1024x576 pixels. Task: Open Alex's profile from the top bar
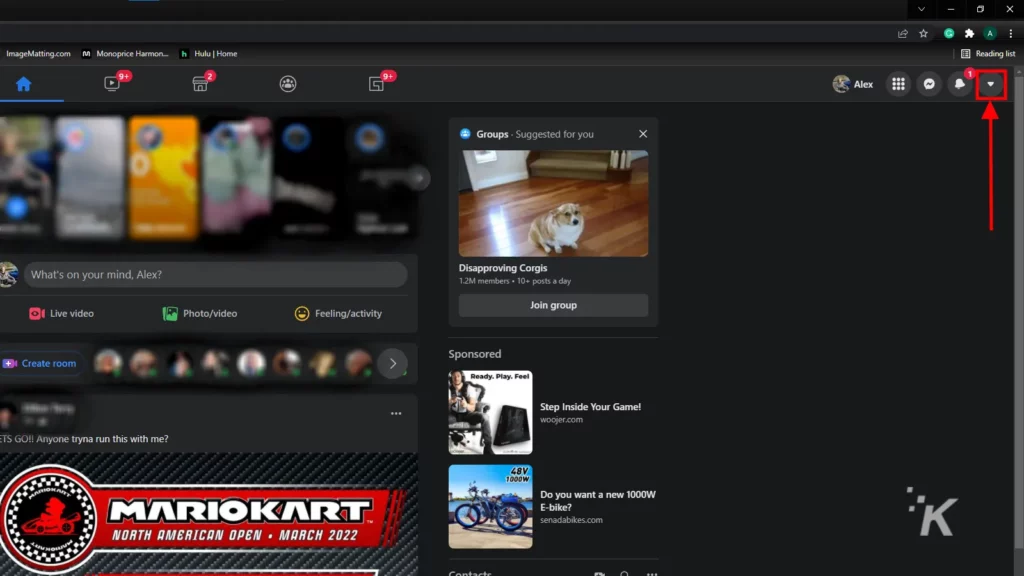(853, 84)
